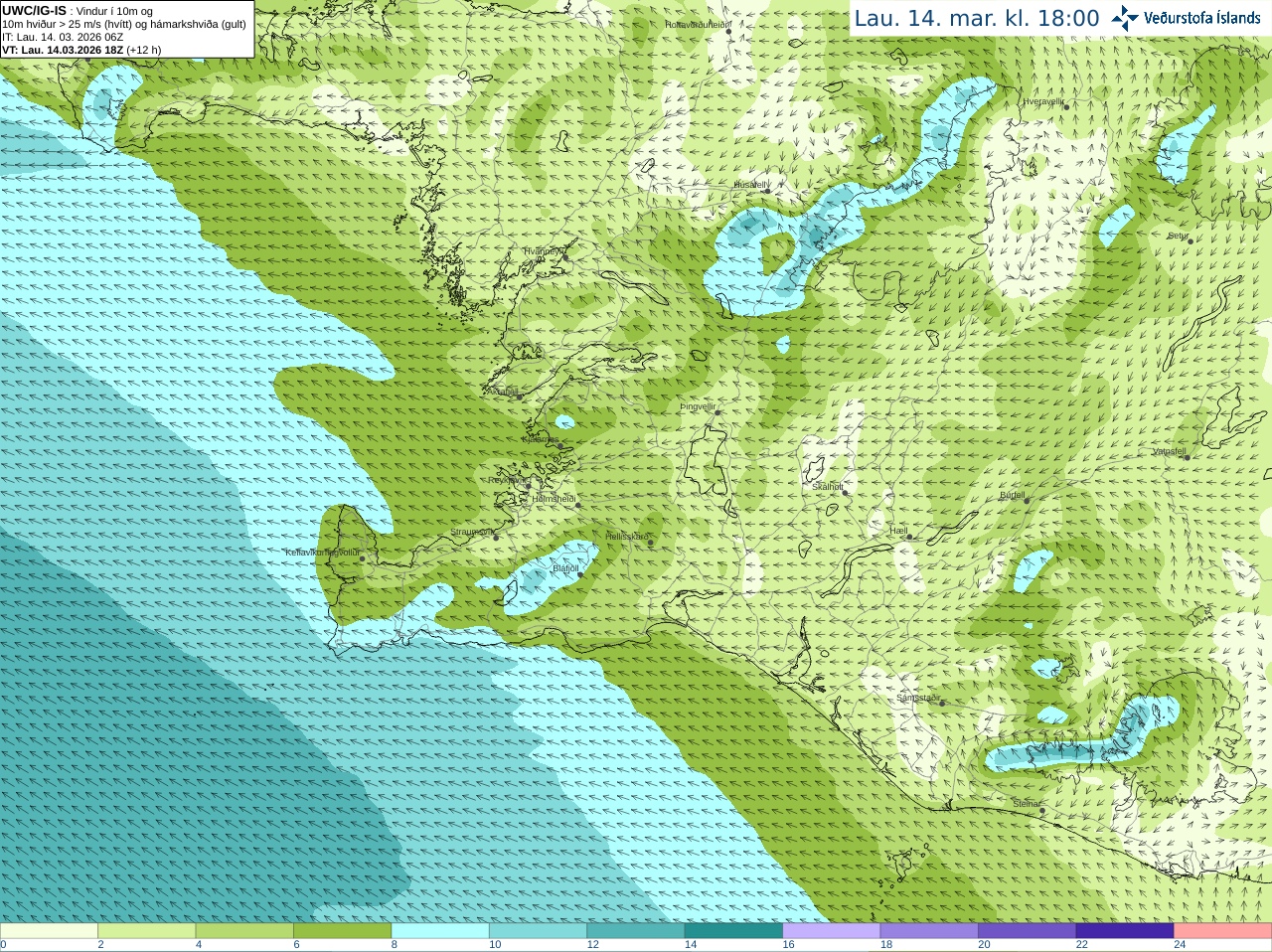The height and width of the screenshot is (952, 1272).
Task: Click the '10m hviður > 25 m/s' description line
Action: tap(124, 24)
